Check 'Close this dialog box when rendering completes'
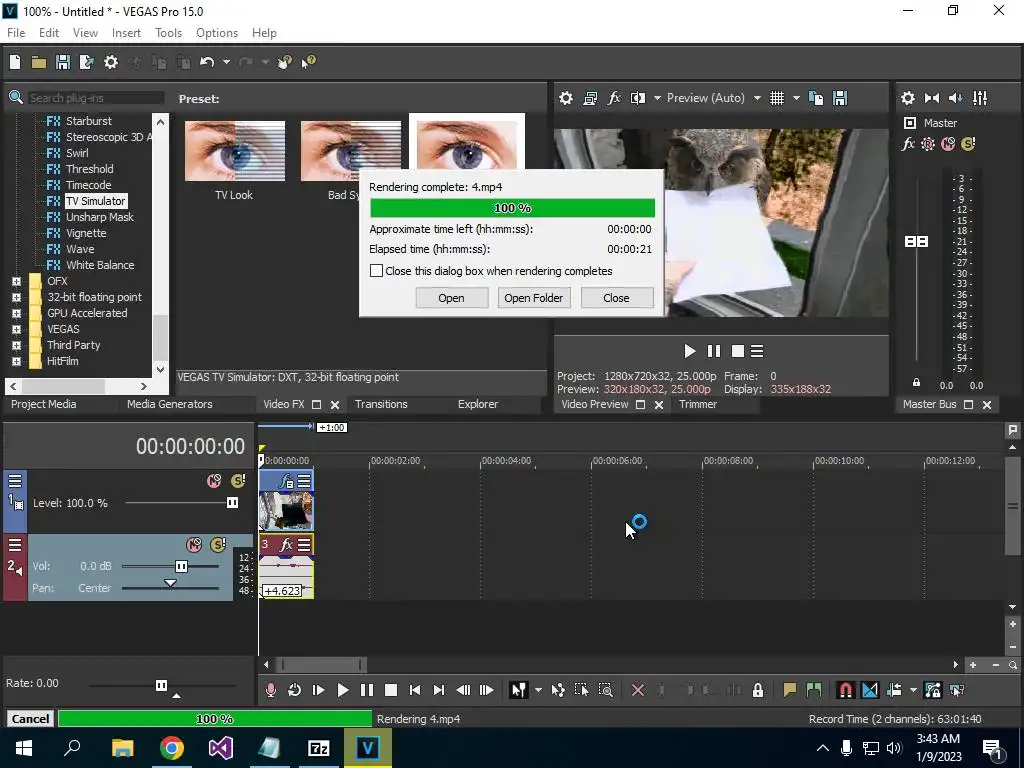Viewport: 1024px width, 768px height. tap(376, 270)
